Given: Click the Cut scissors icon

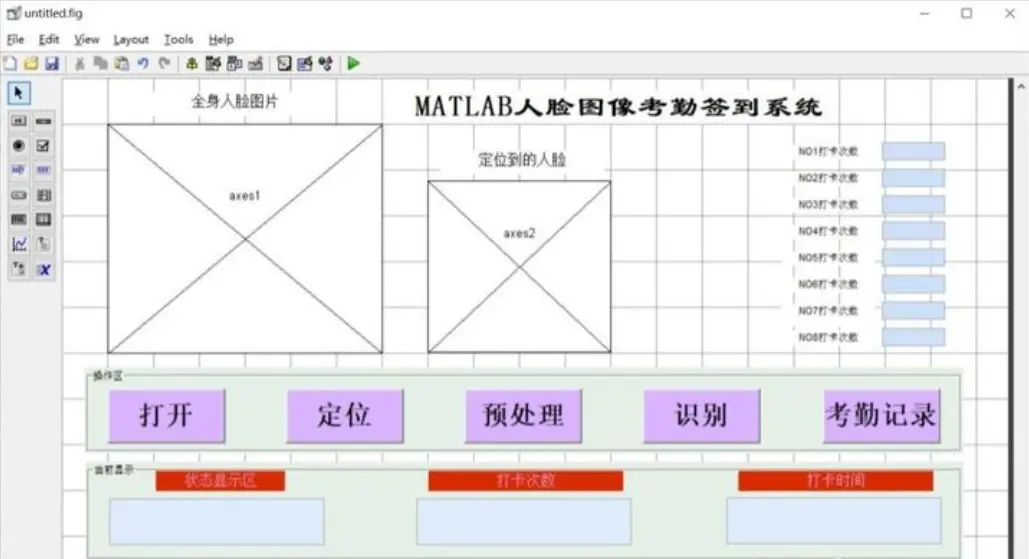Looking at the screenshot, I should tap(79, 64).
